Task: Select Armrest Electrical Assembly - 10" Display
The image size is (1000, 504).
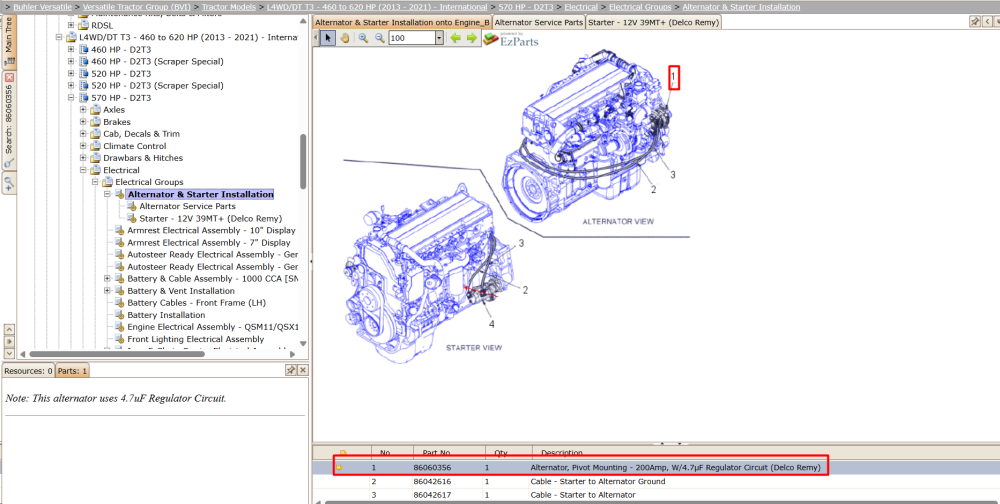Action: [211, 230]
